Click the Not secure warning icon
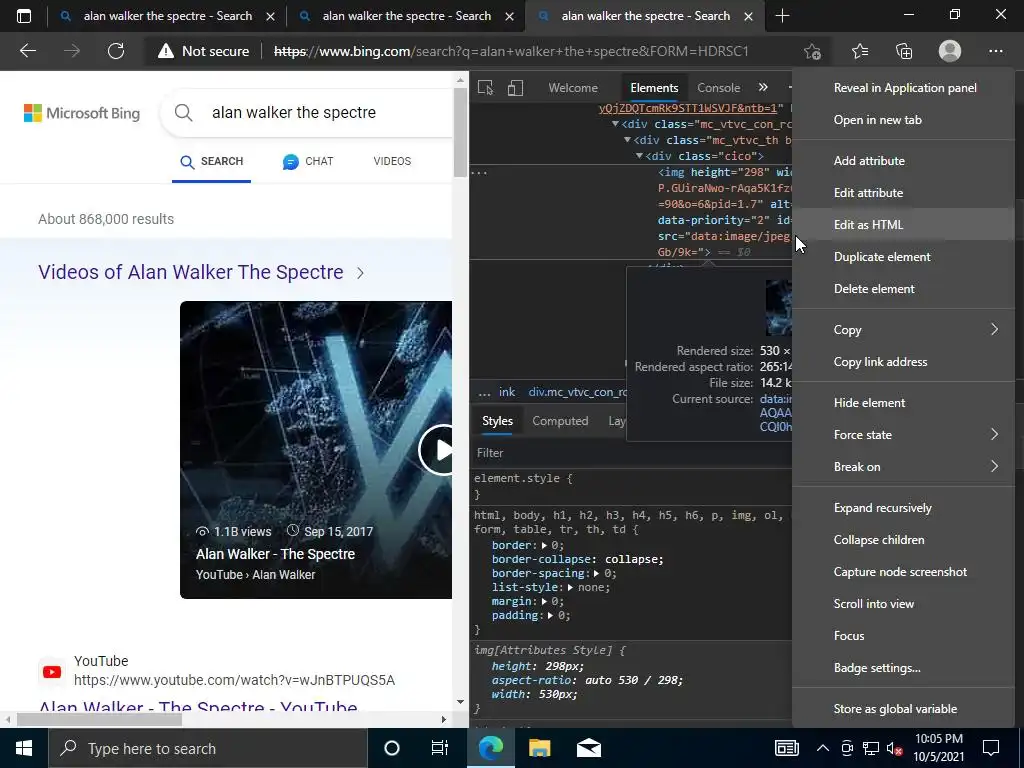This screenshot has width=1024, height=768. click(x=166, y=51)
